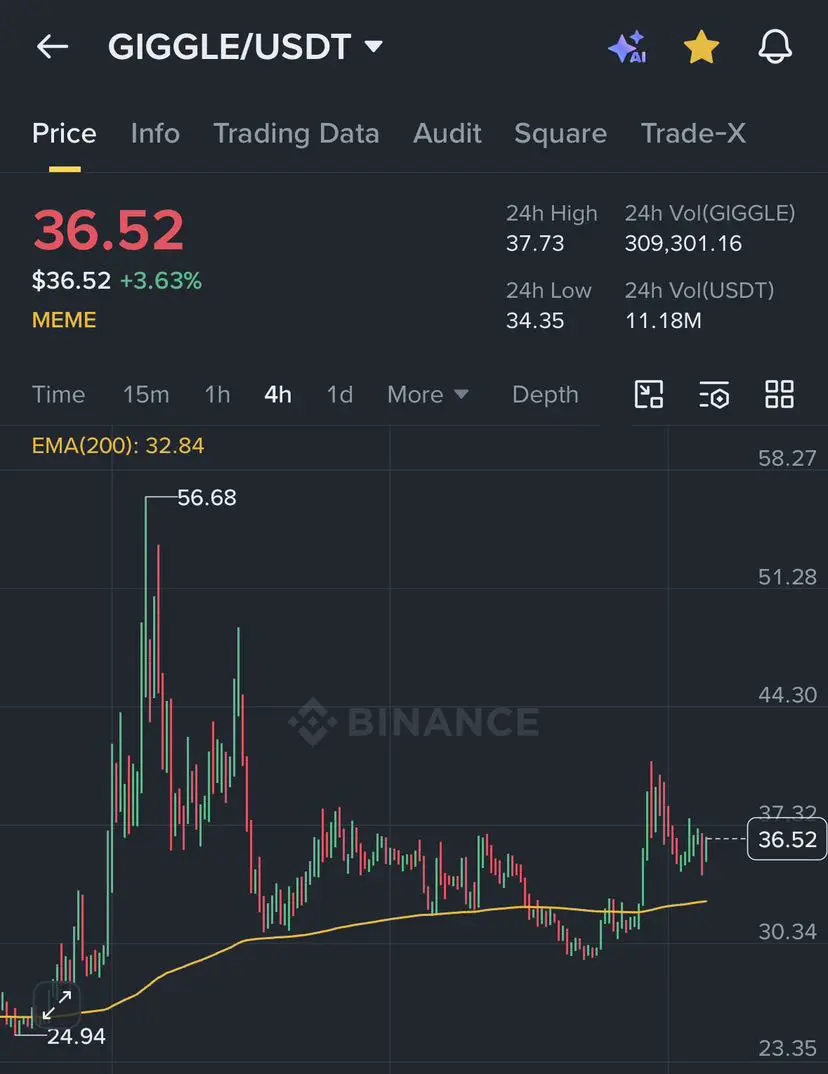Screen dimensions: 828x1074
Task: Expand the More intervals dropdown
Action: (428, 395)
